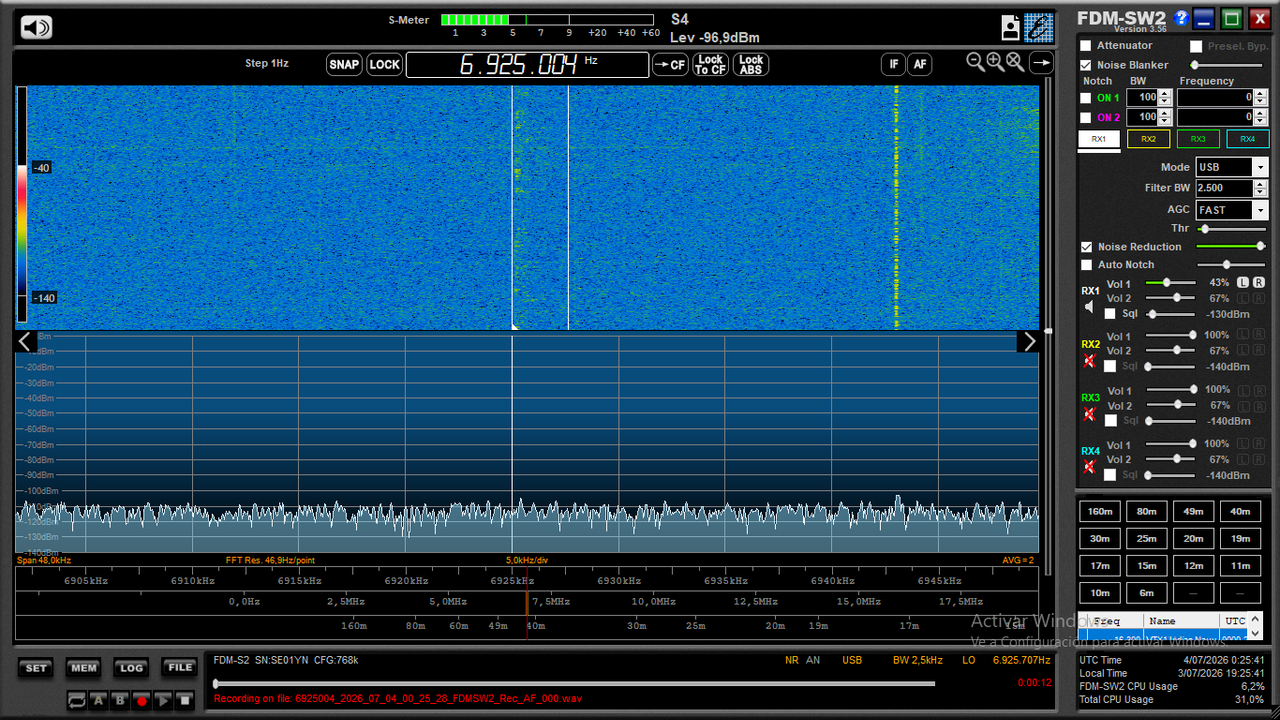Open the FDM-SW2 help icon

pyautogui.click(x=1181, y=18)
